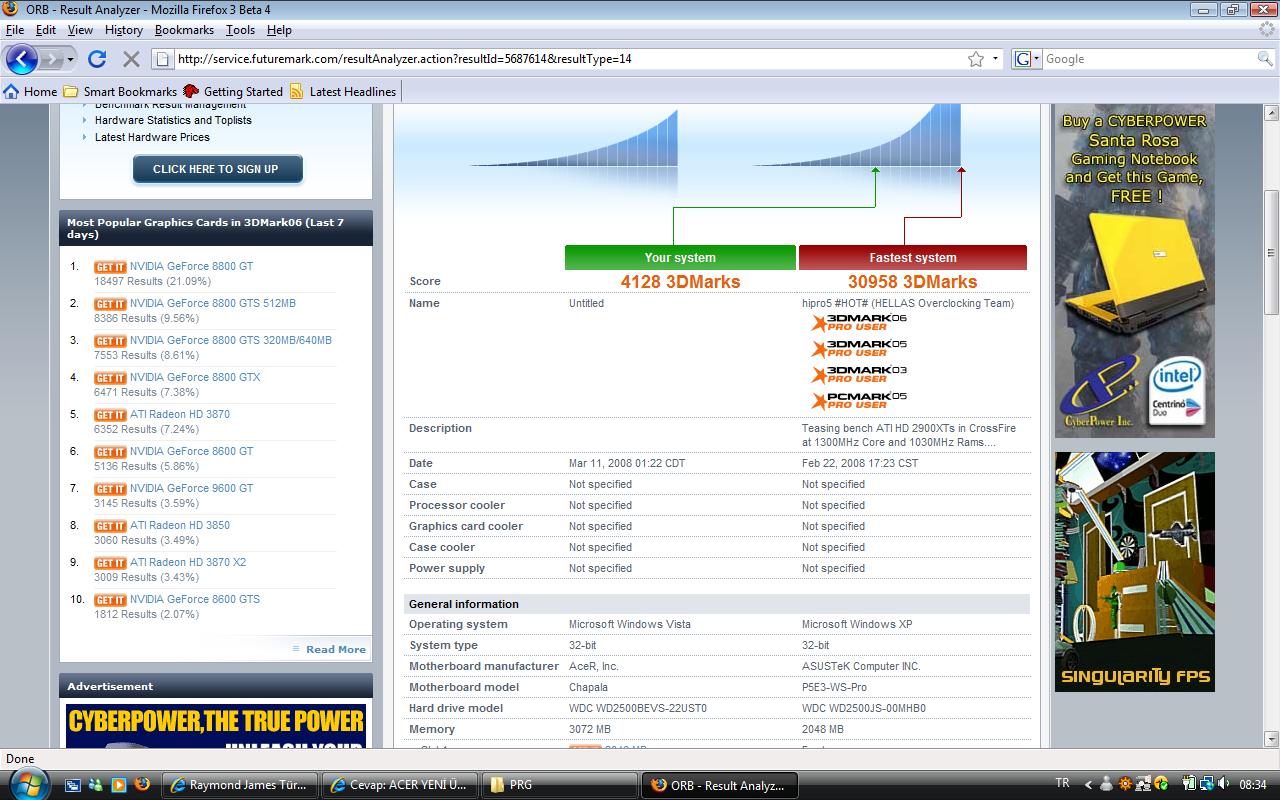The width and height of the screenshot is (1280, 800).
Task: Open NVIDIA GeForce 8600 GTS link
Action: [x=195, y=599]
